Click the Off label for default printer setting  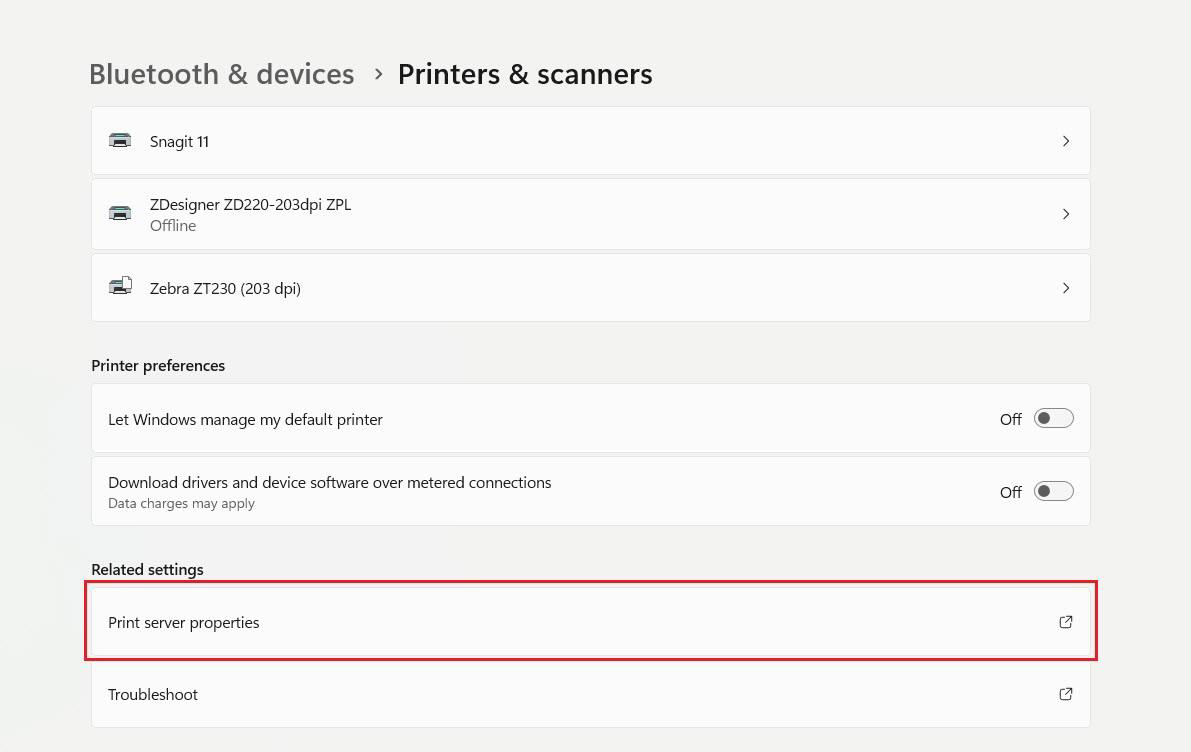1010,419
